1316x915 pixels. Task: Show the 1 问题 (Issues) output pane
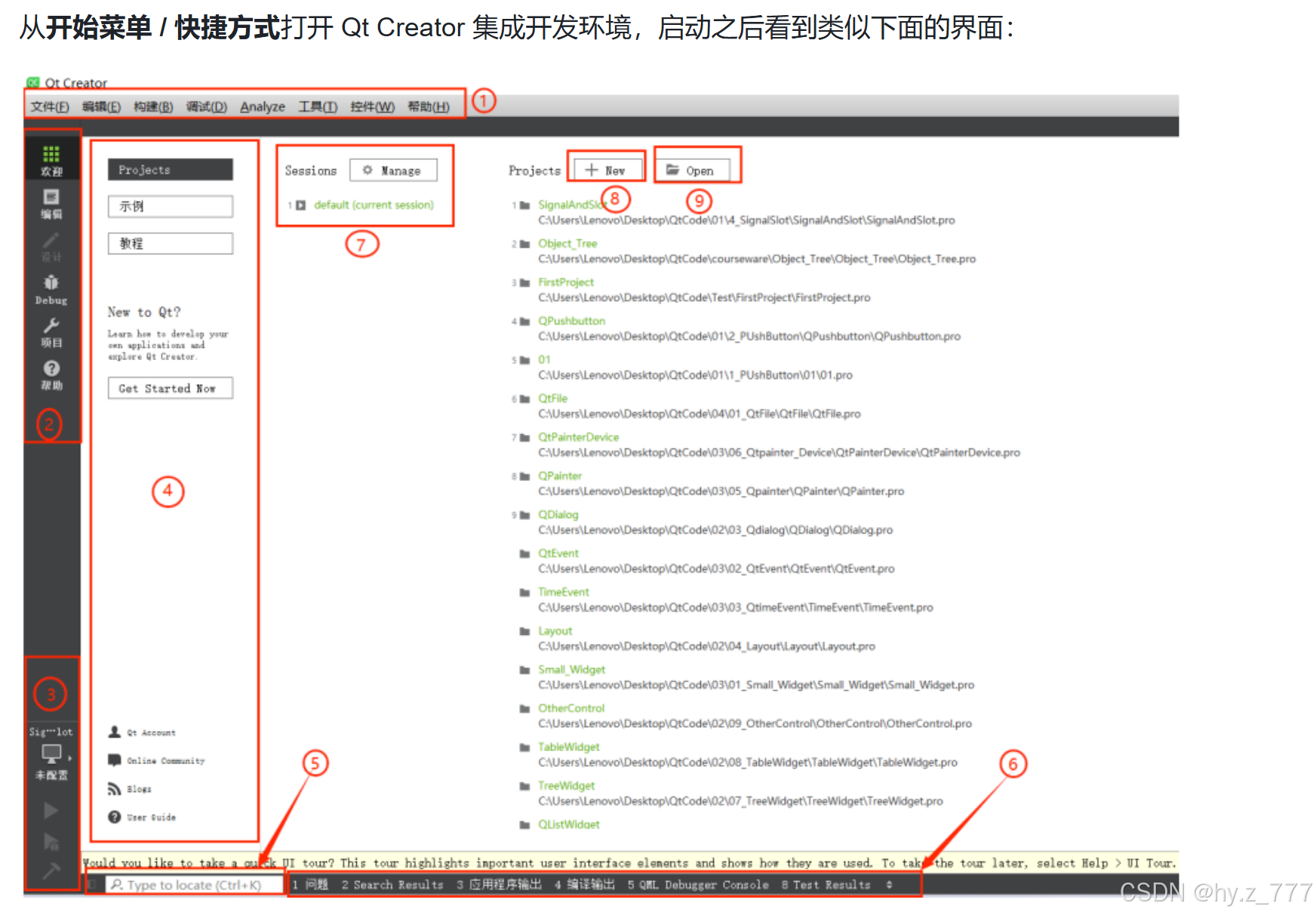point(310,885)
